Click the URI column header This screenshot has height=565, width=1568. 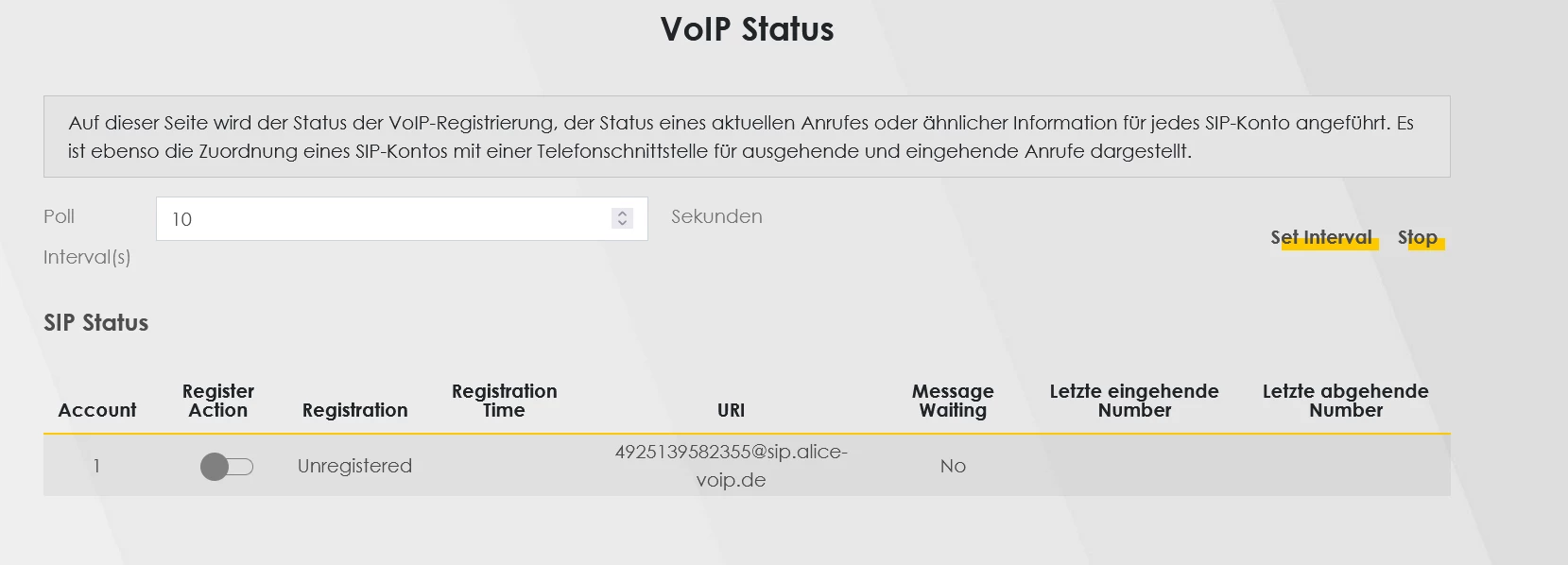coord(731,410)
